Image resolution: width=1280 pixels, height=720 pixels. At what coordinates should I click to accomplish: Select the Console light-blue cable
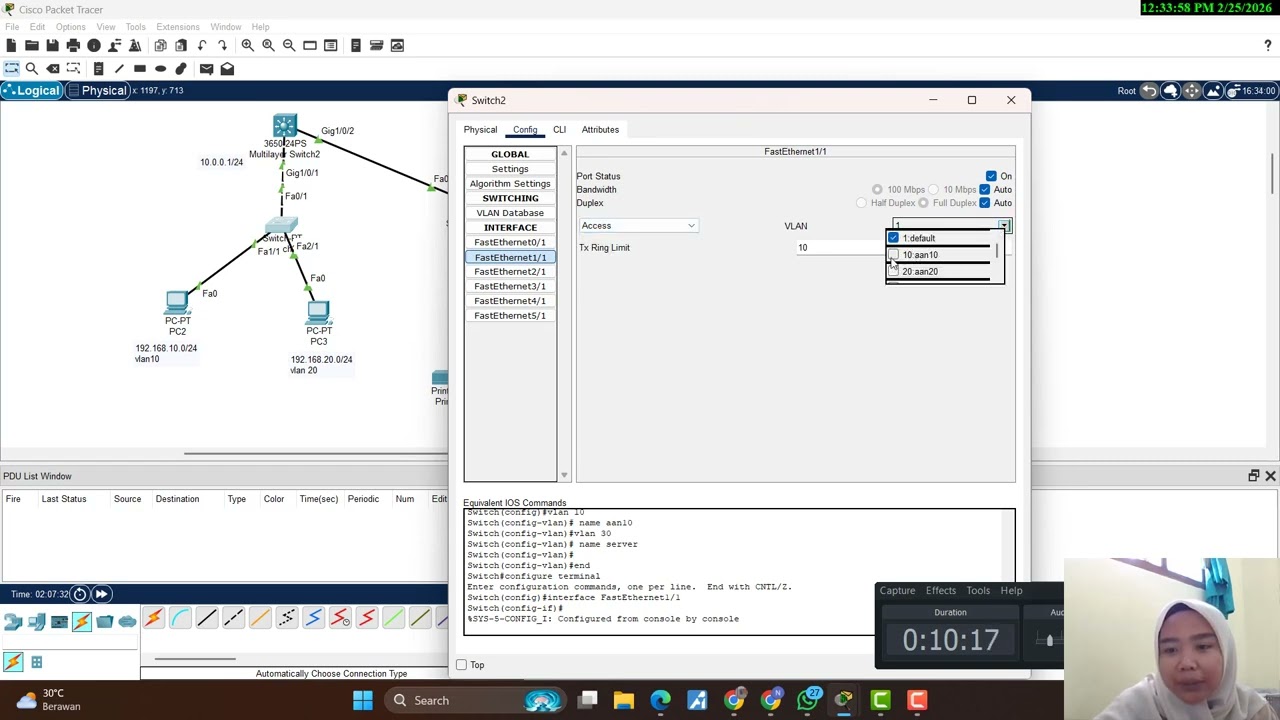tap(180, 619)
